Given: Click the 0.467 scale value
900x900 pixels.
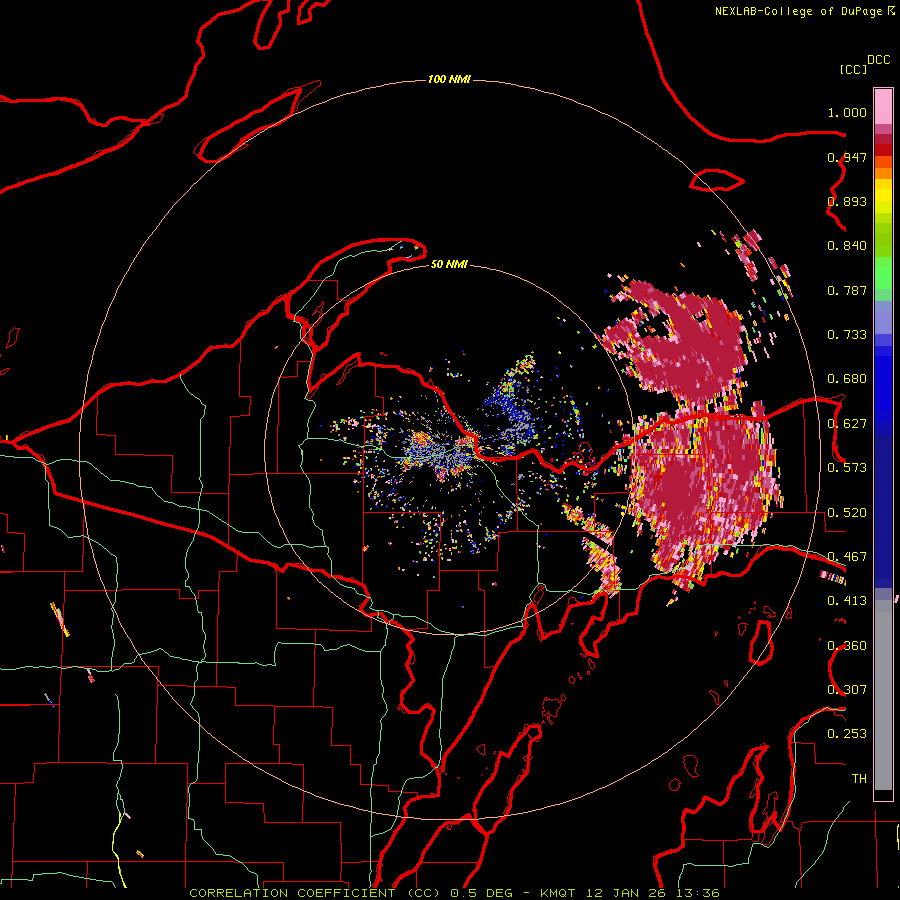Looking at the screenshot, I should coord(847,557).
